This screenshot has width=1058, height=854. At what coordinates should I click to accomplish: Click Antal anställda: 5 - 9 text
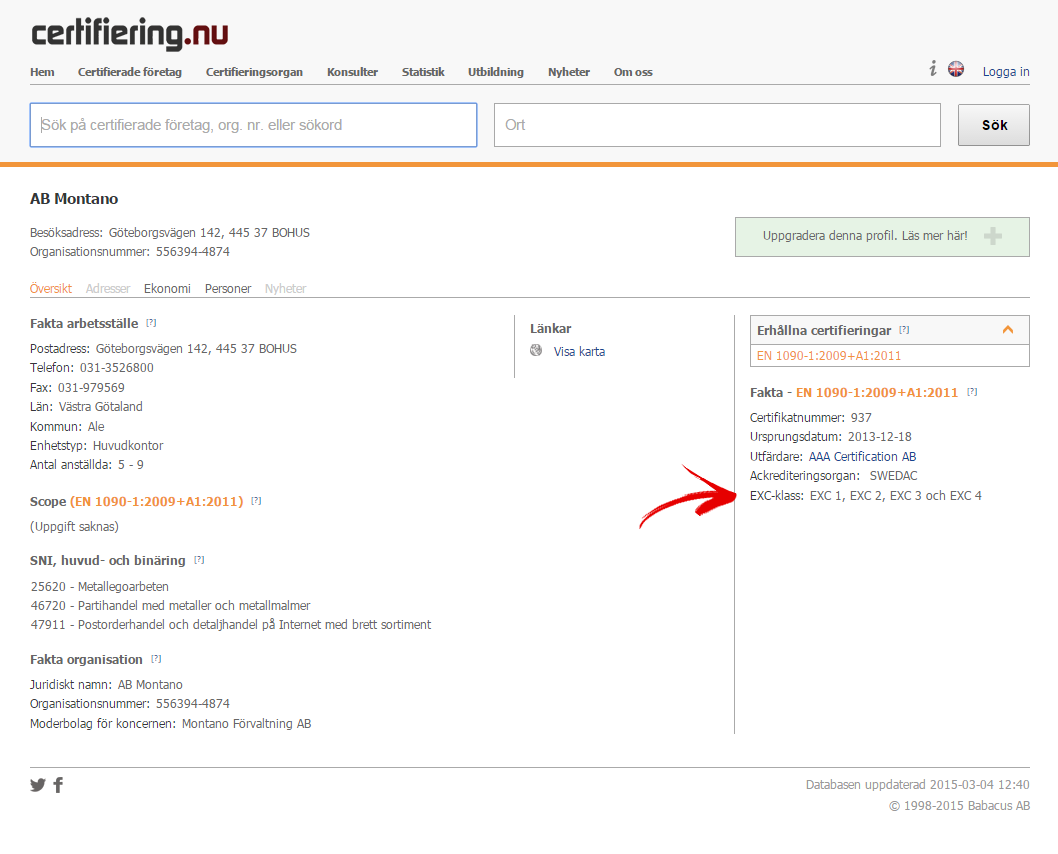tap(86, 465)
